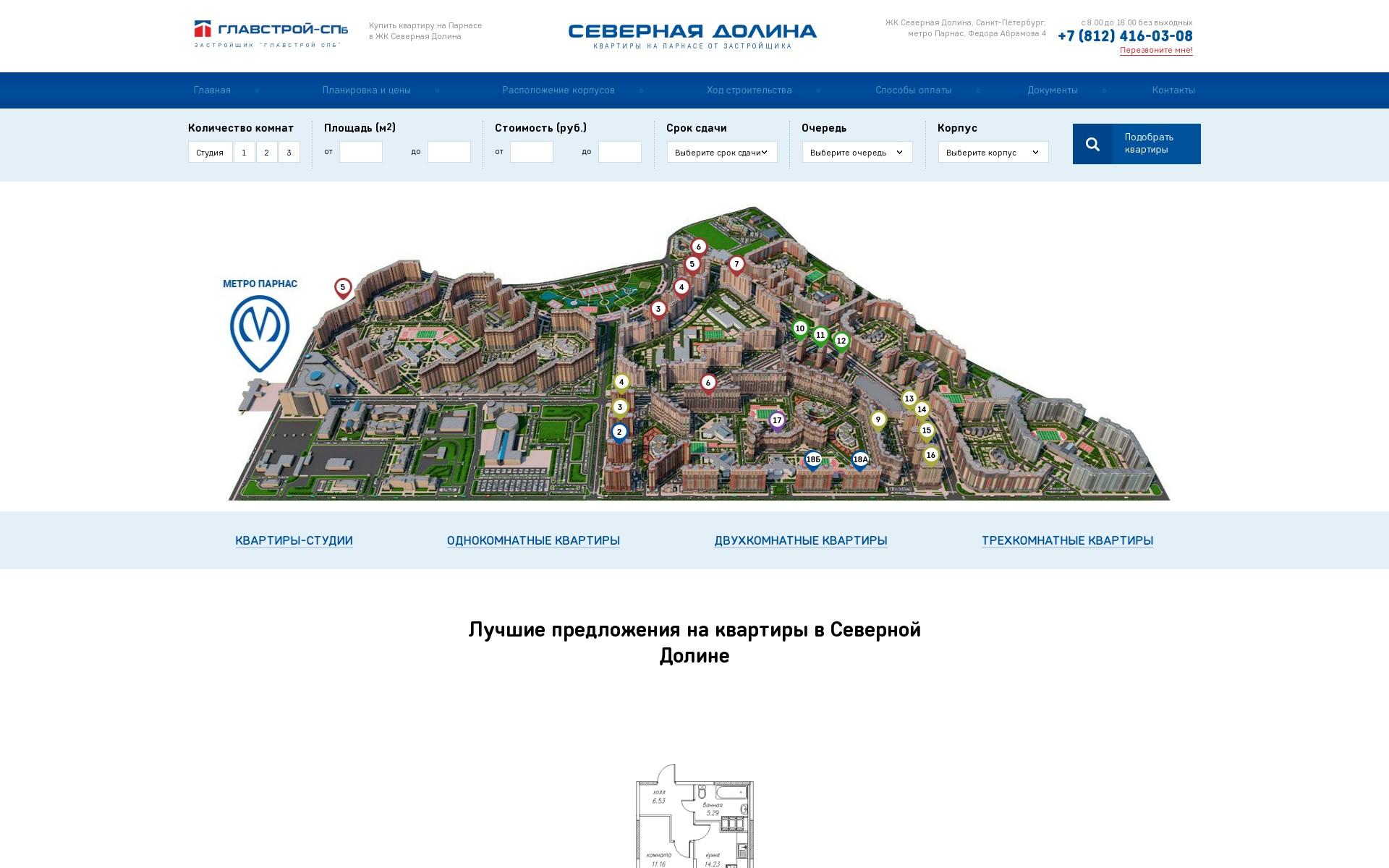Click red marker 6 beside marker 7
Image resolution: width=1389 pixels, height=868 pixels.
click(x=698, y=248)
